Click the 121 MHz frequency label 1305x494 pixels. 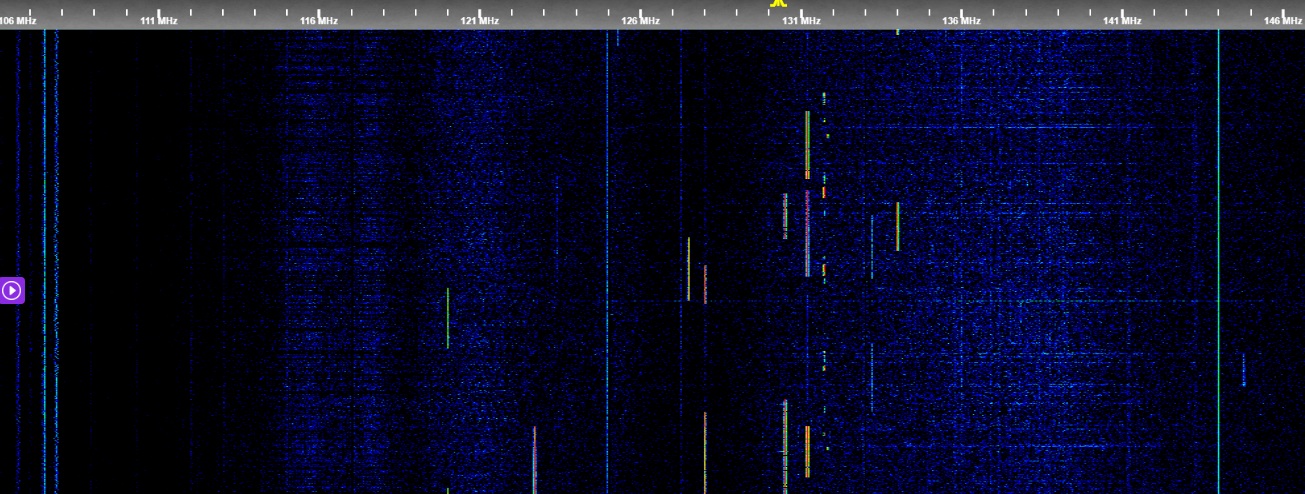(480, 21)
